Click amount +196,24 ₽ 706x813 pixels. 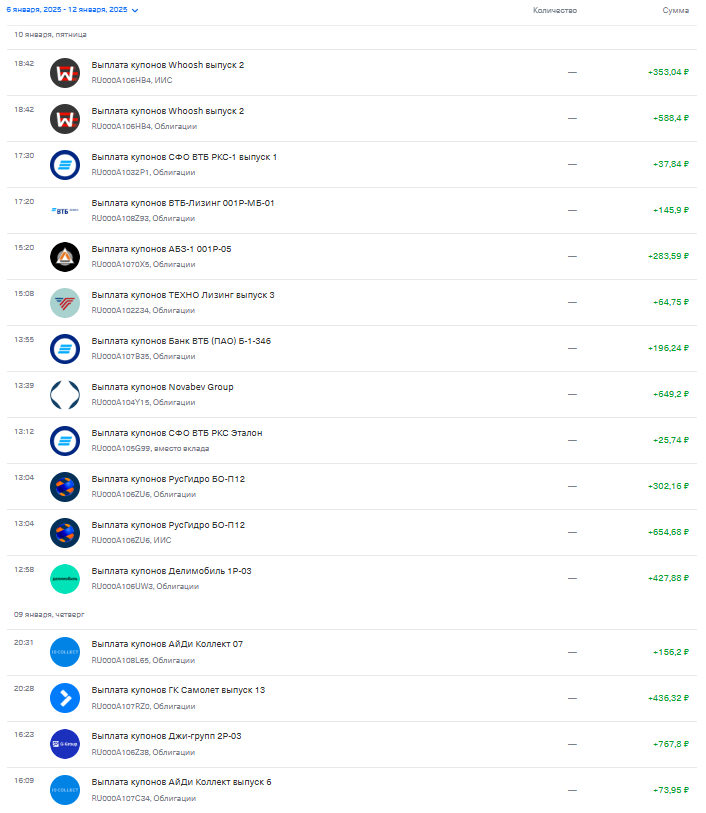pyautogui.click(x=668, y=348)
